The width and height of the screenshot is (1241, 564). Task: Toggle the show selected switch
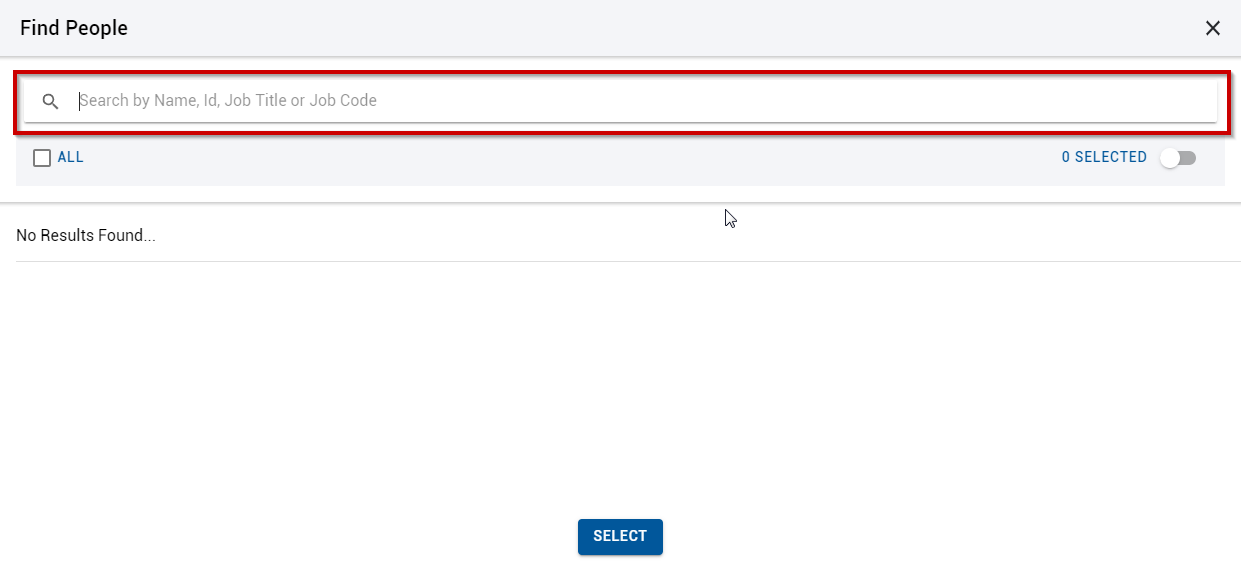coord(1178,158)
